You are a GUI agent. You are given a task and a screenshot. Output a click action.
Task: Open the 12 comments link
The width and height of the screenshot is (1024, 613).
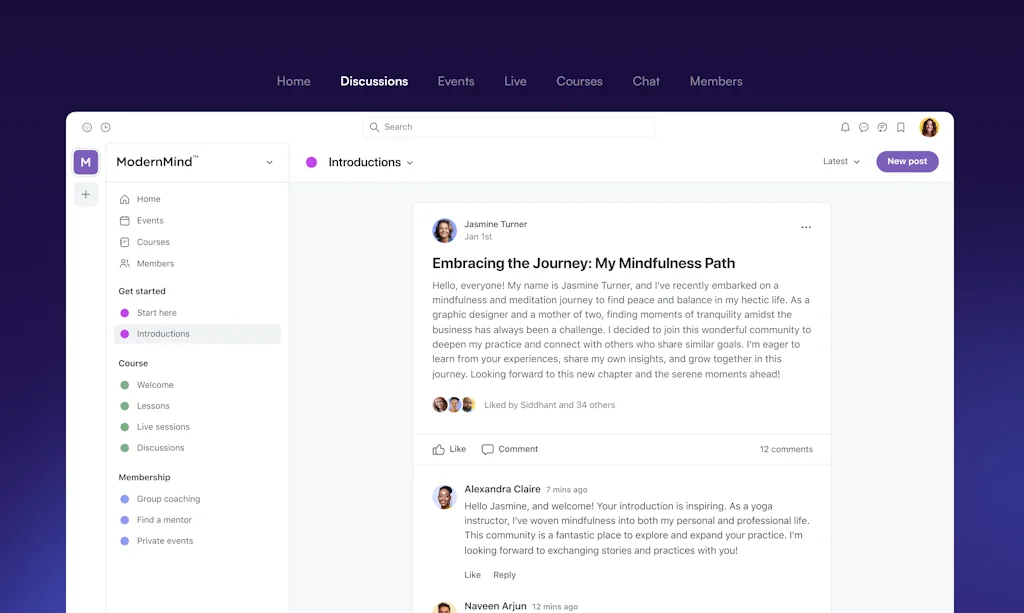(786, 449)
